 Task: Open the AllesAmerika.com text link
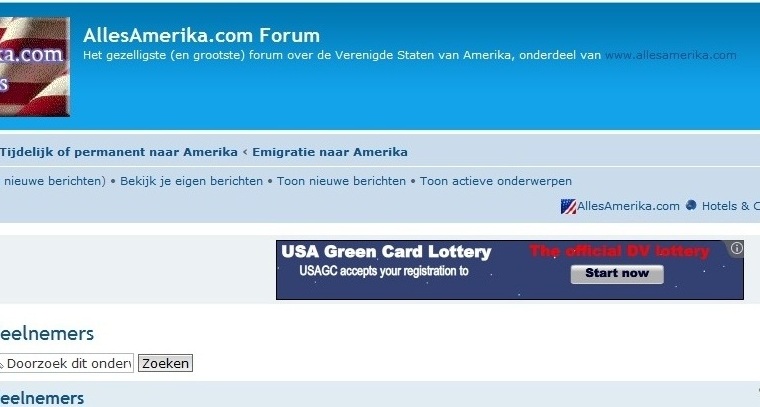(628, 206)
